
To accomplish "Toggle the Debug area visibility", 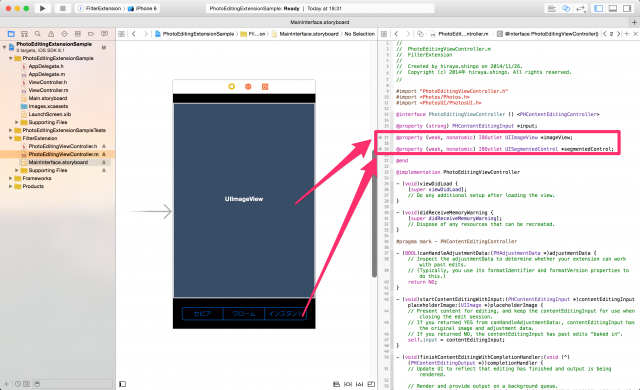I will pos(613,8).
